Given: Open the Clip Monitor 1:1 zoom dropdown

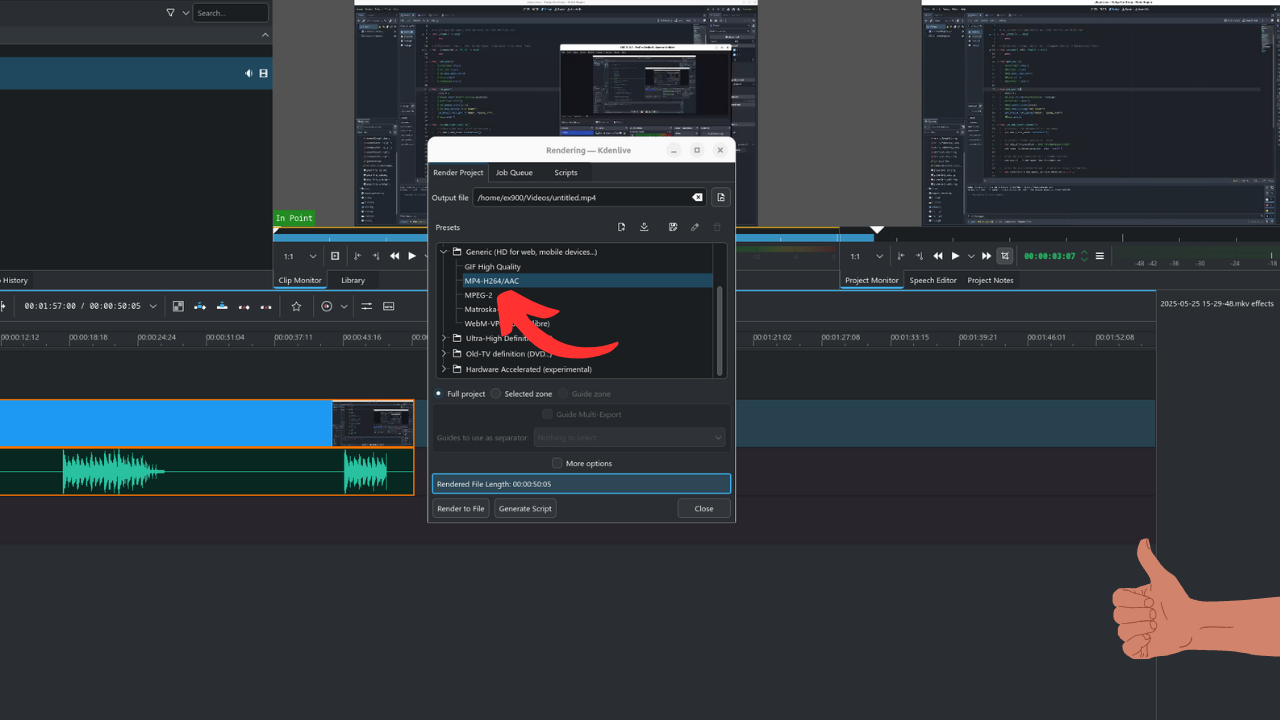Looking at the screenshot, I should [298, 257].
